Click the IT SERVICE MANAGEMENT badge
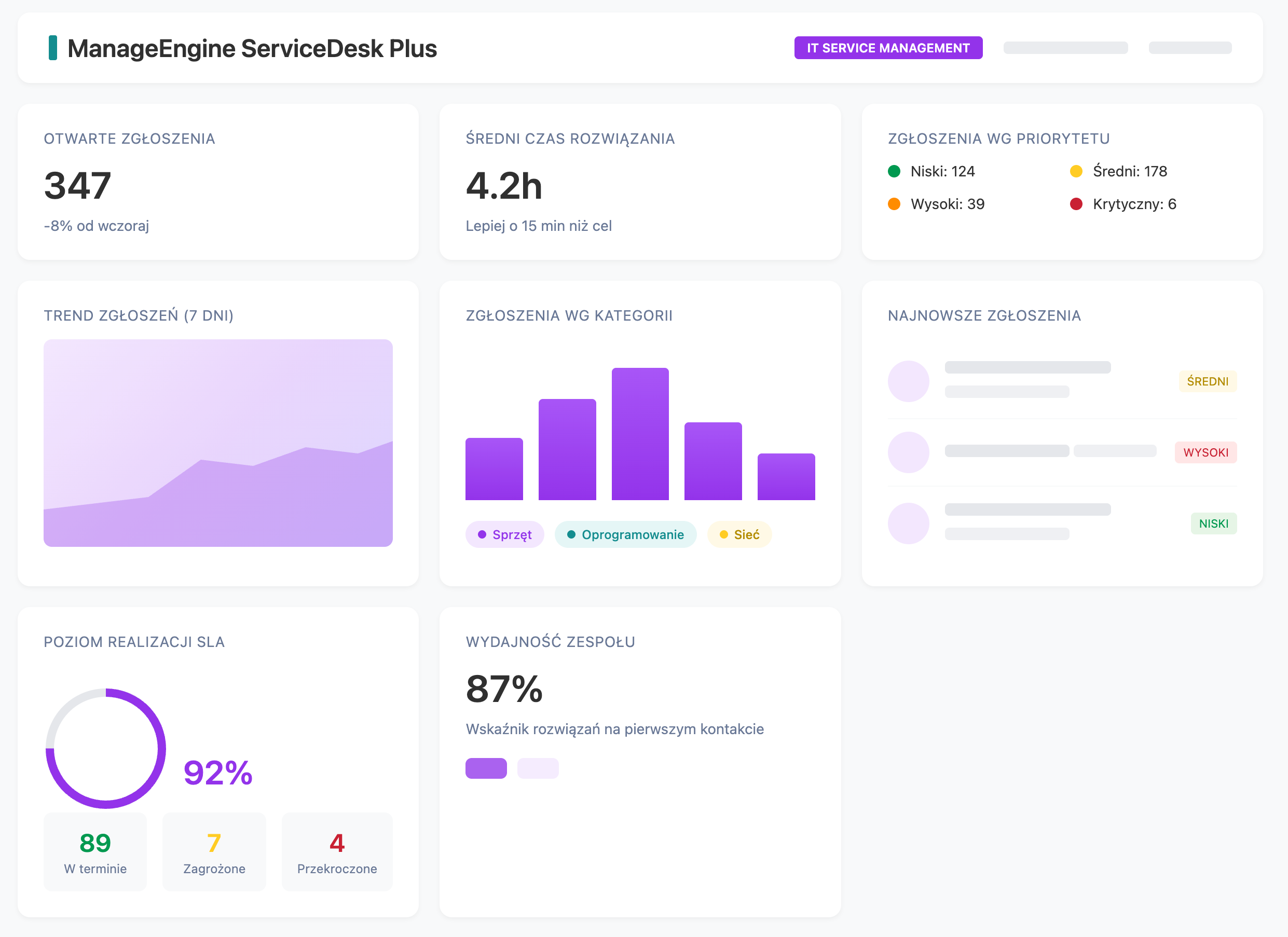1288x937 pixels. (x=887, y=48)
